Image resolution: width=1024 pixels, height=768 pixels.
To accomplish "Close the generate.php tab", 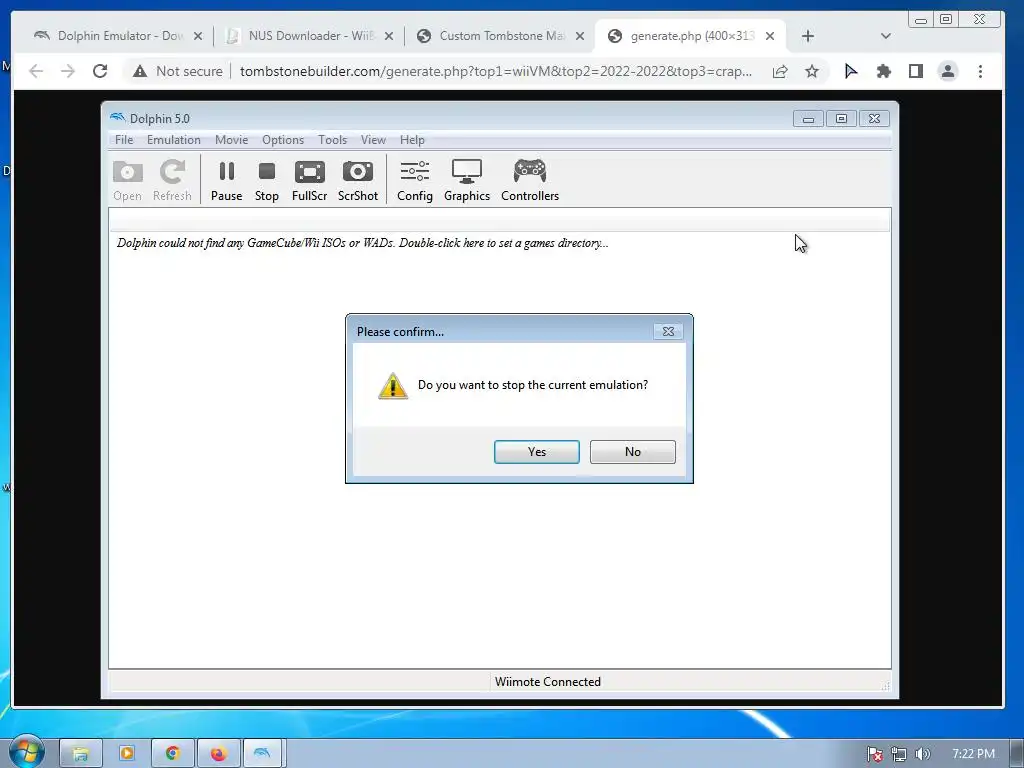I will pos(770,36).
